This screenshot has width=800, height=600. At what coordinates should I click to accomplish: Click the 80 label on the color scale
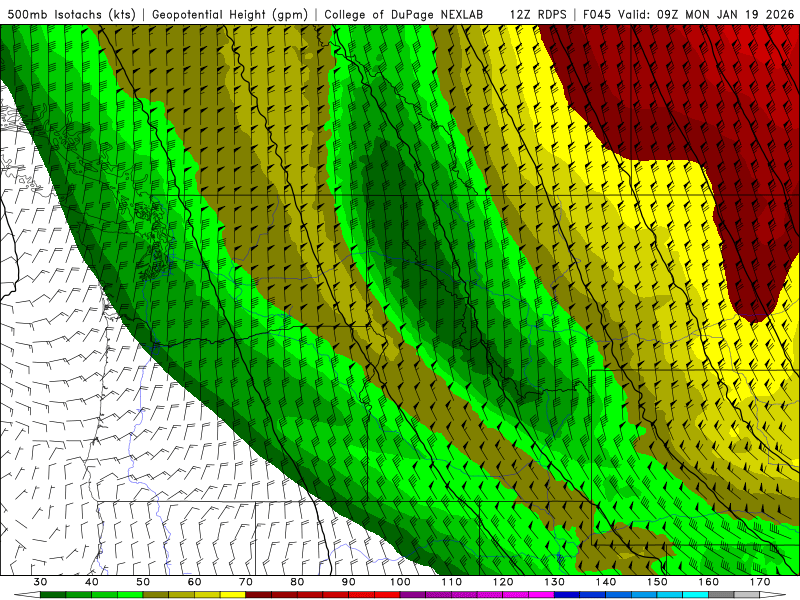click(297, 582)
